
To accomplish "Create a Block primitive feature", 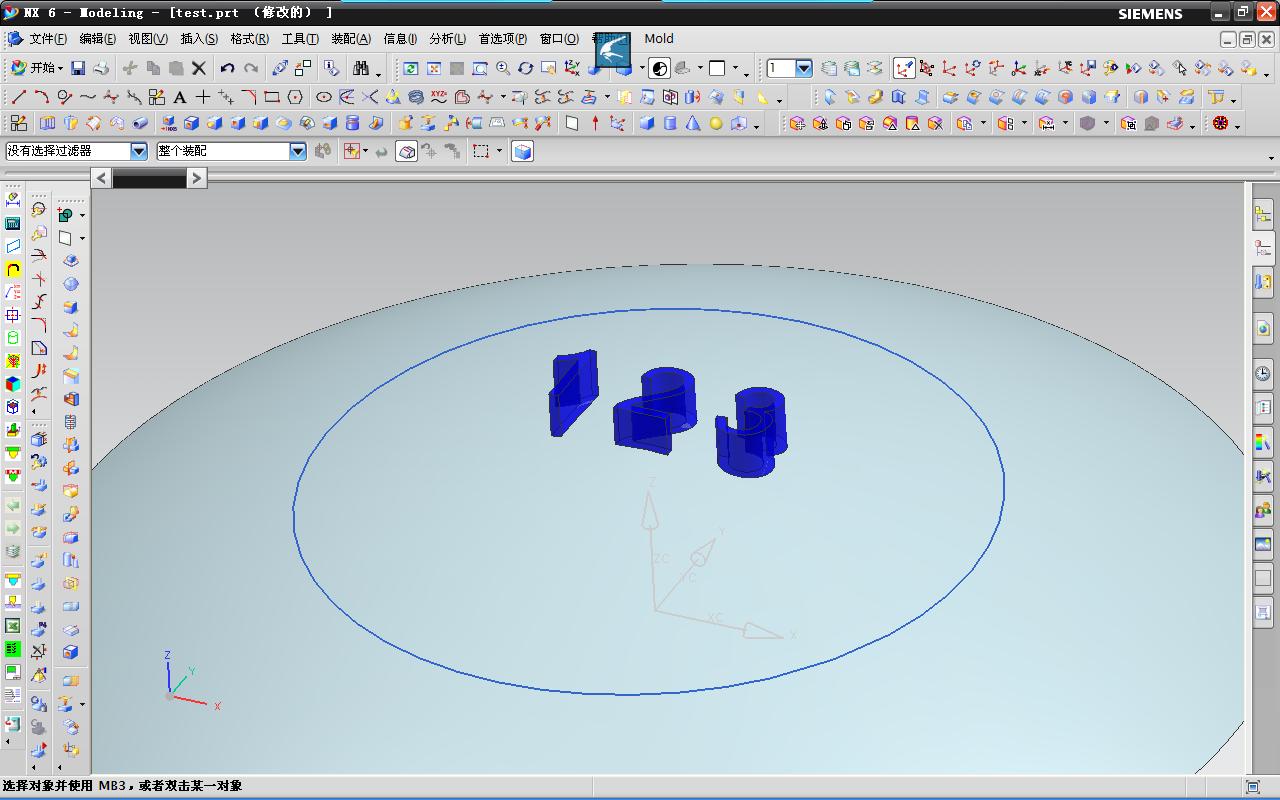I will pos(647,123).
